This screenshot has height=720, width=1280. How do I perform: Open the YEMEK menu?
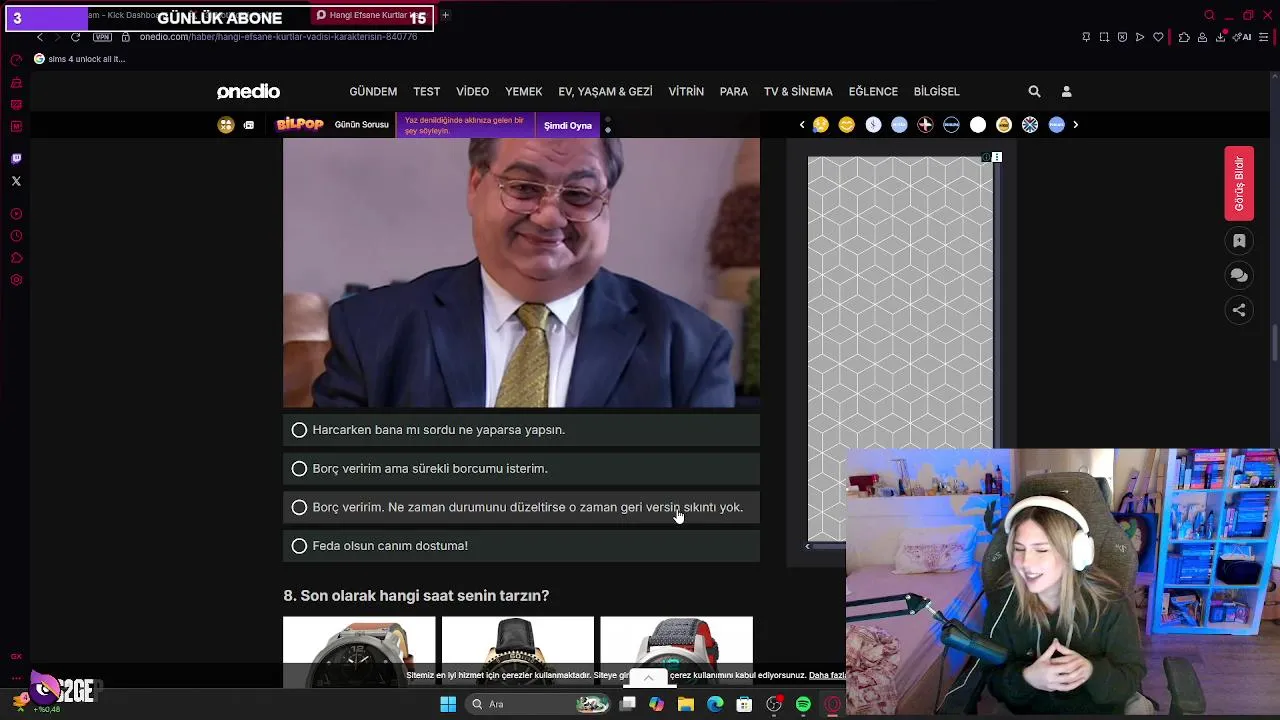point(523,91)
